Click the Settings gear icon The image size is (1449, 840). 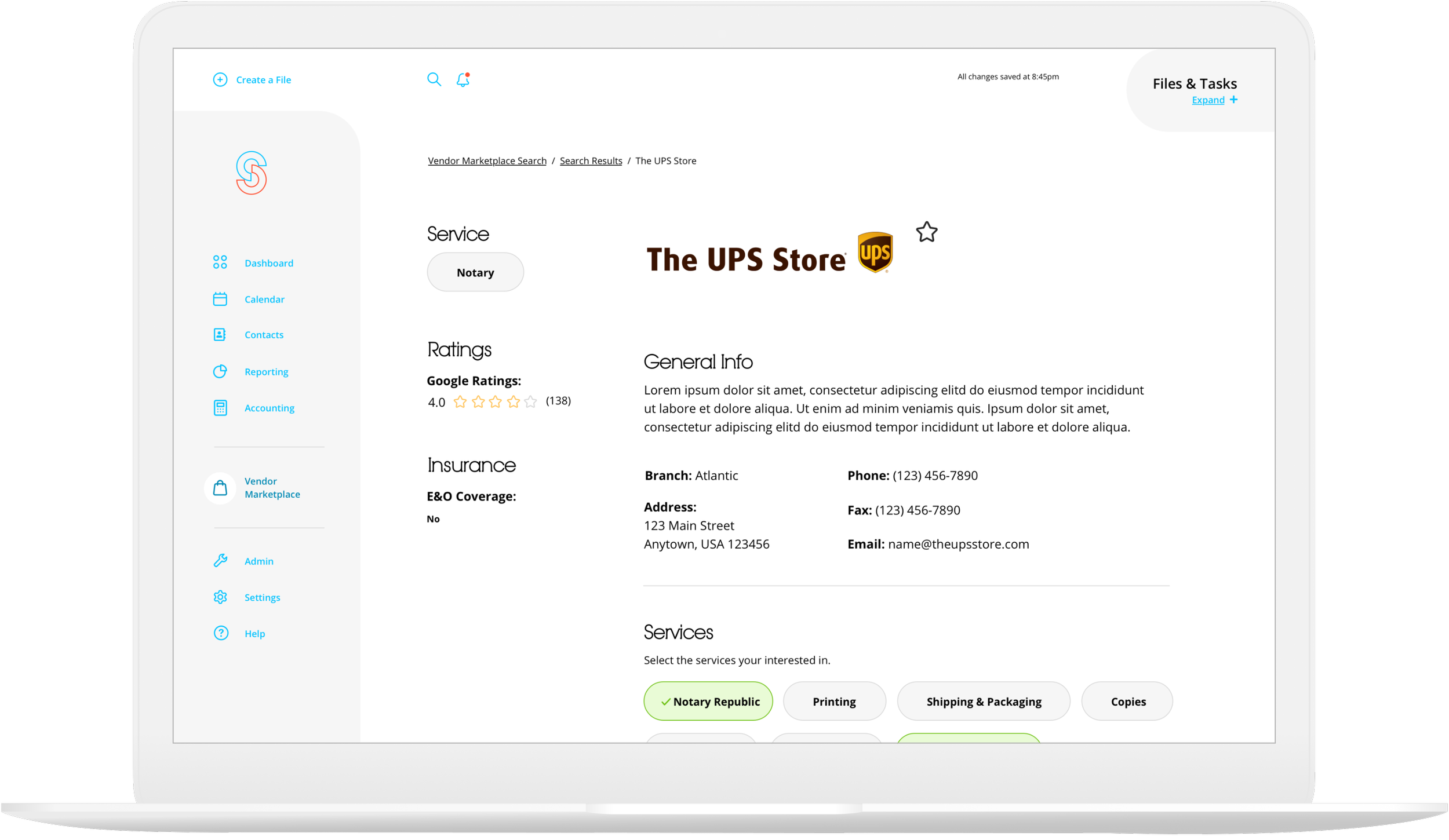point(220,597)
